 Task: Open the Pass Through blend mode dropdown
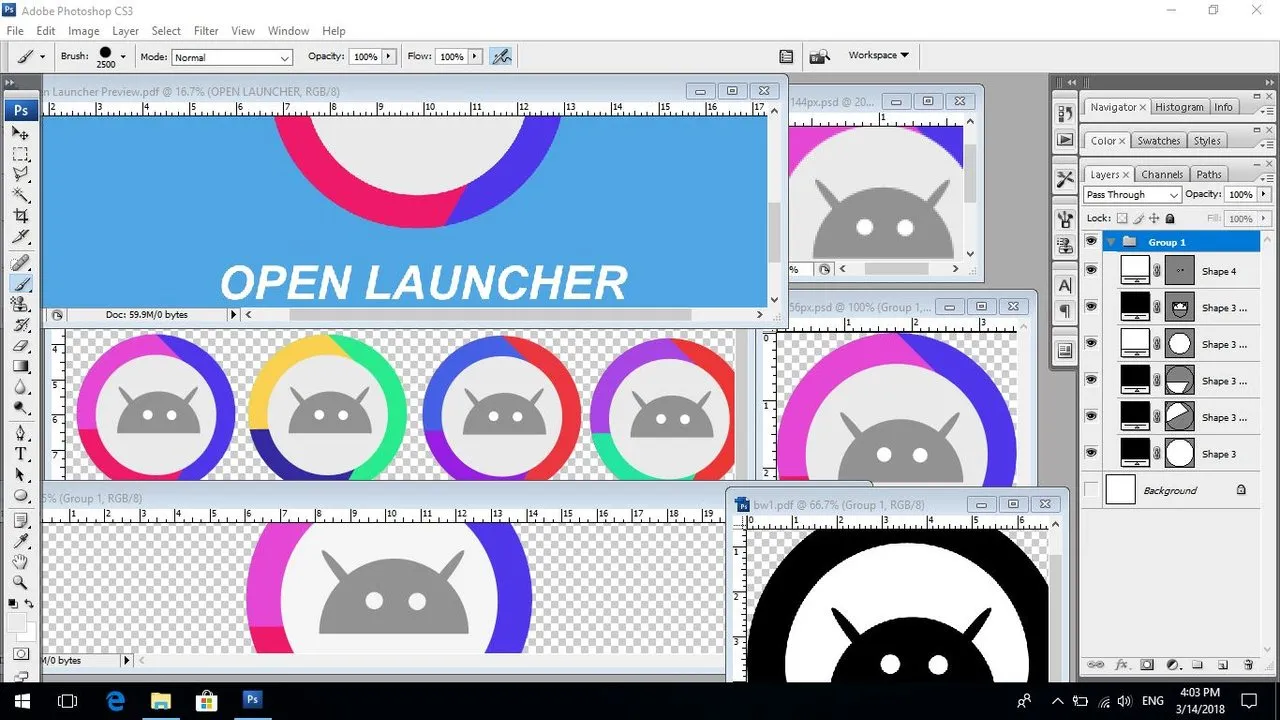pos(1132,195)
